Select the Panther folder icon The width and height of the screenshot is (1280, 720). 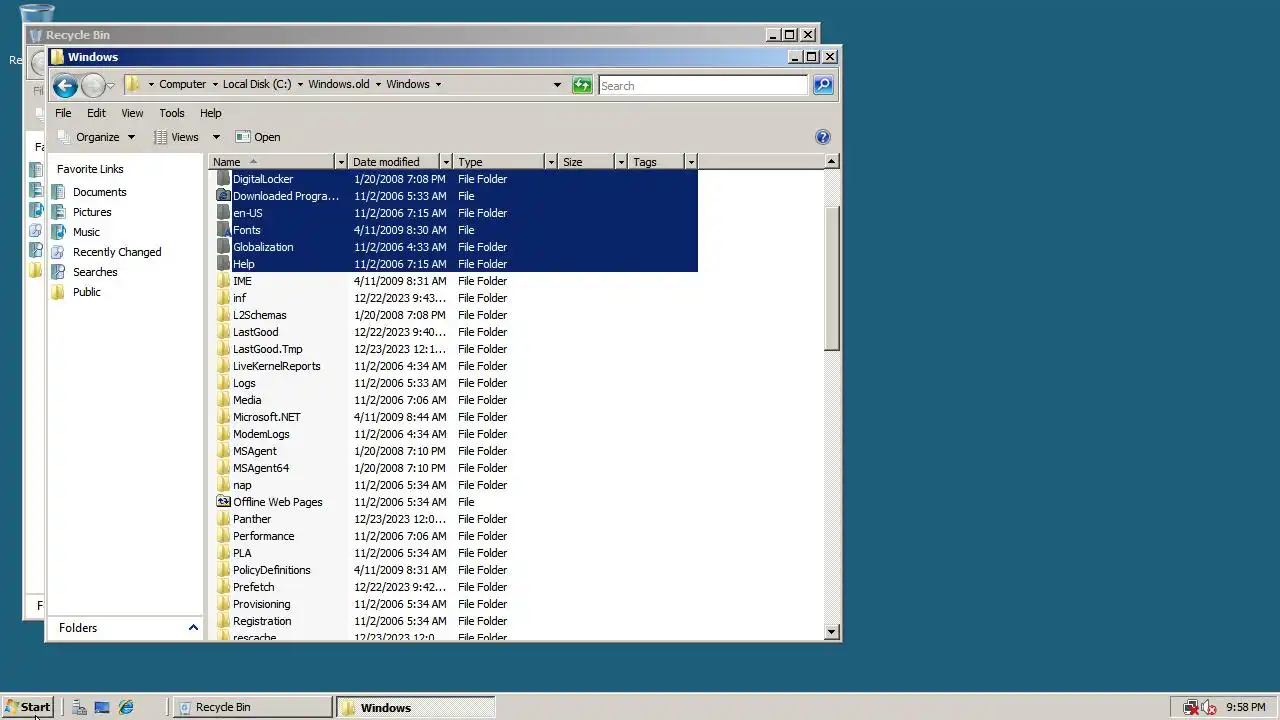pyautogui.click(x=224, y=519)
